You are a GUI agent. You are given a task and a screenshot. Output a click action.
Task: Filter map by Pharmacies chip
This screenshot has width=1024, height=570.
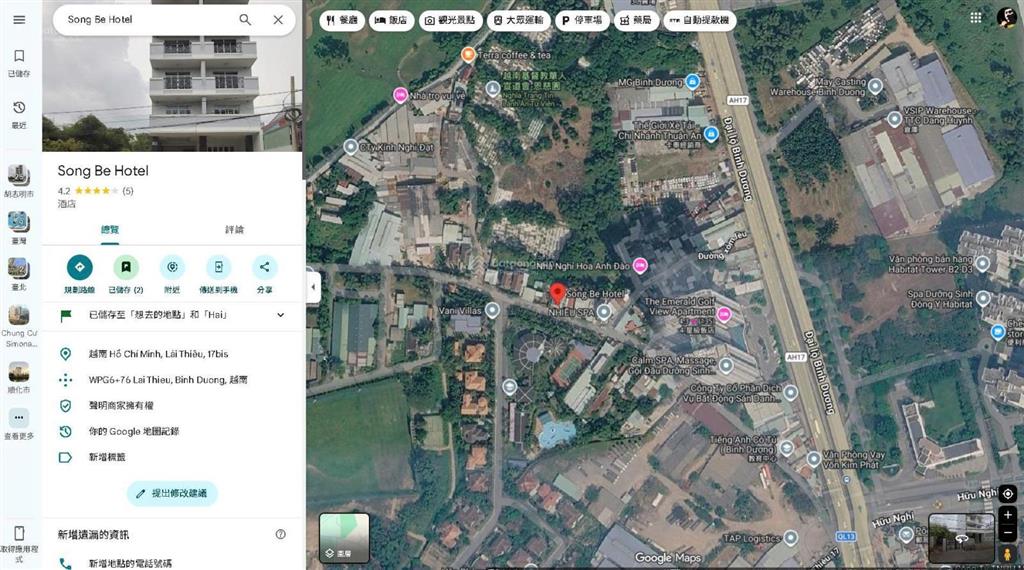pos(636,20)
